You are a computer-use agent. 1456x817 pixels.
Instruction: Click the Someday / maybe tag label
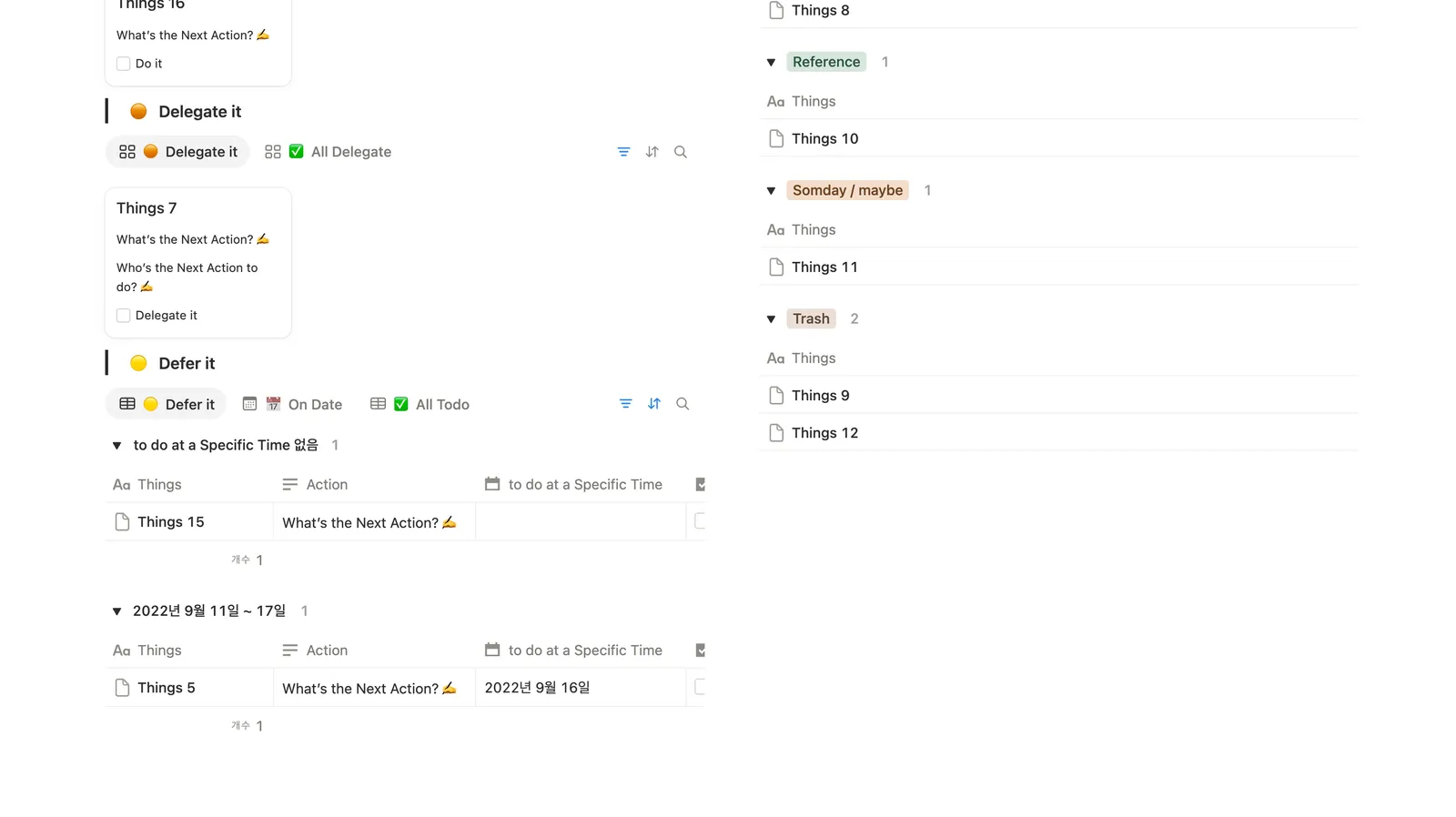847,190
